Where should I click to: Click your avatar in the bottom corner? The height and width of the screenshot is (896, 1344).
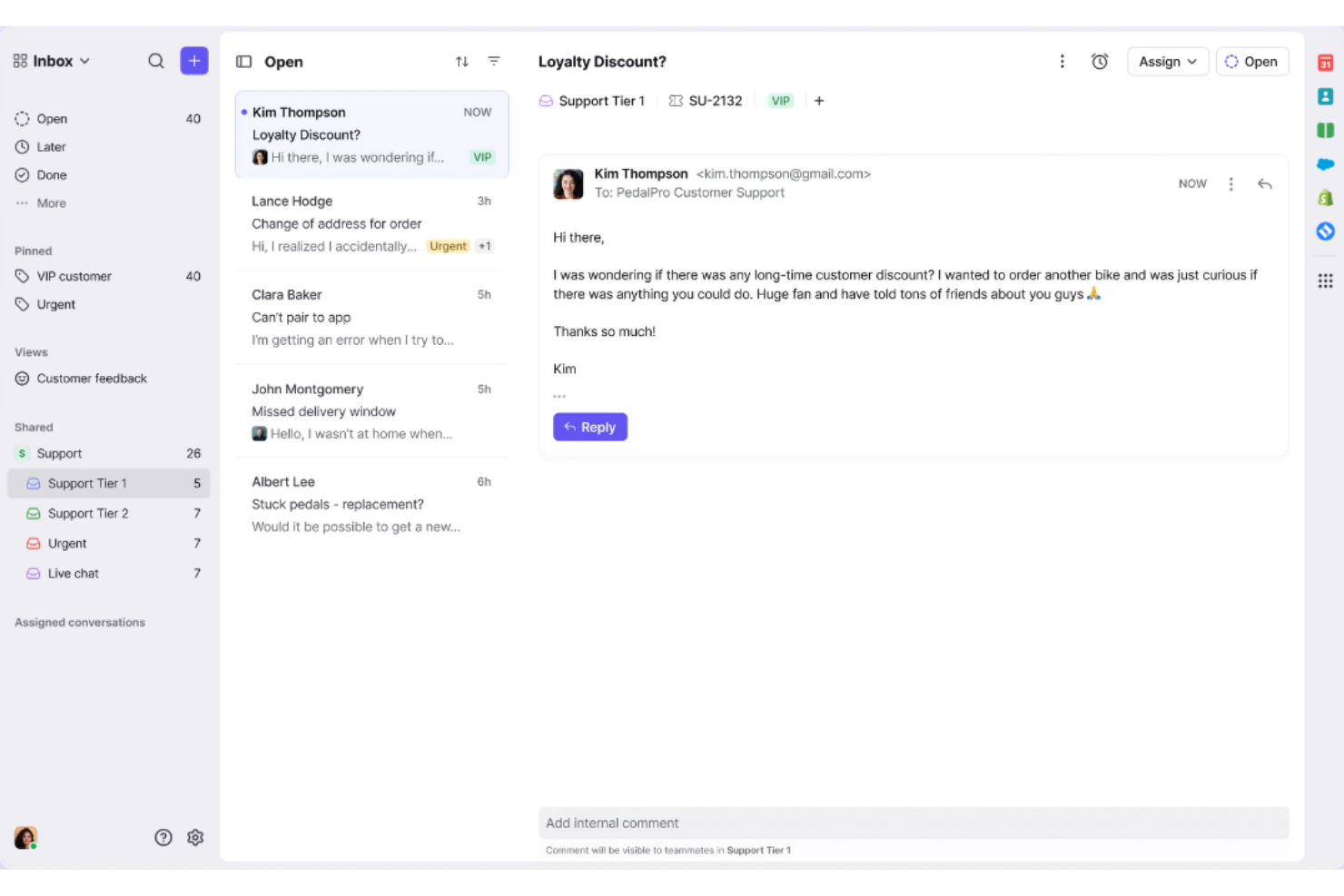[25, 837]
